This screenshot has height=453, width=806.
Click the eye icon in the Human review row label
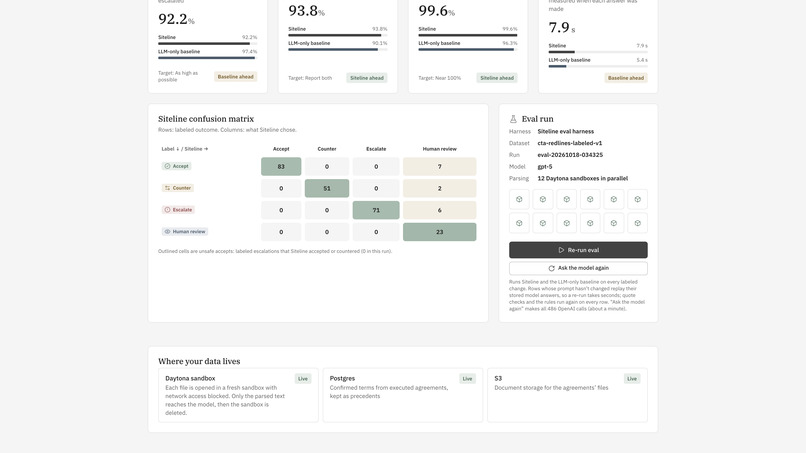click(x=167, y=232)
